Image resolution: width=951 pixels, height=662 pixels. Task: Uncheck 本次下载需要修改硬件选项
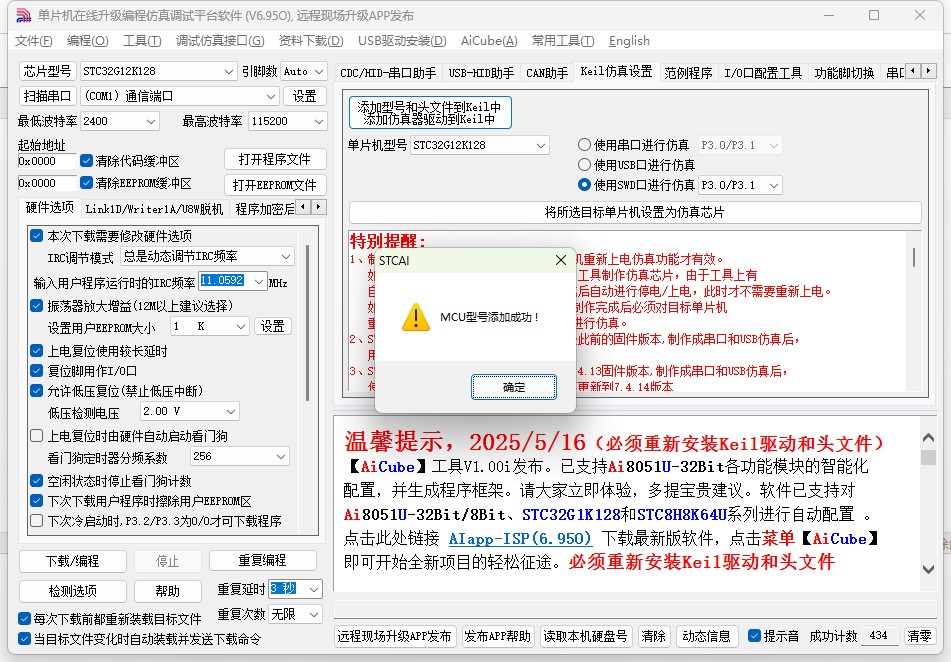click(x=37, y=235)
